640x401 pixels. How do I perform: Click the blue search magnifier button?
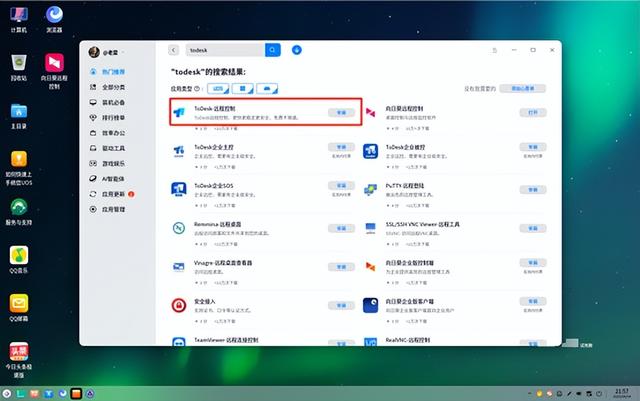pos(273,50)
